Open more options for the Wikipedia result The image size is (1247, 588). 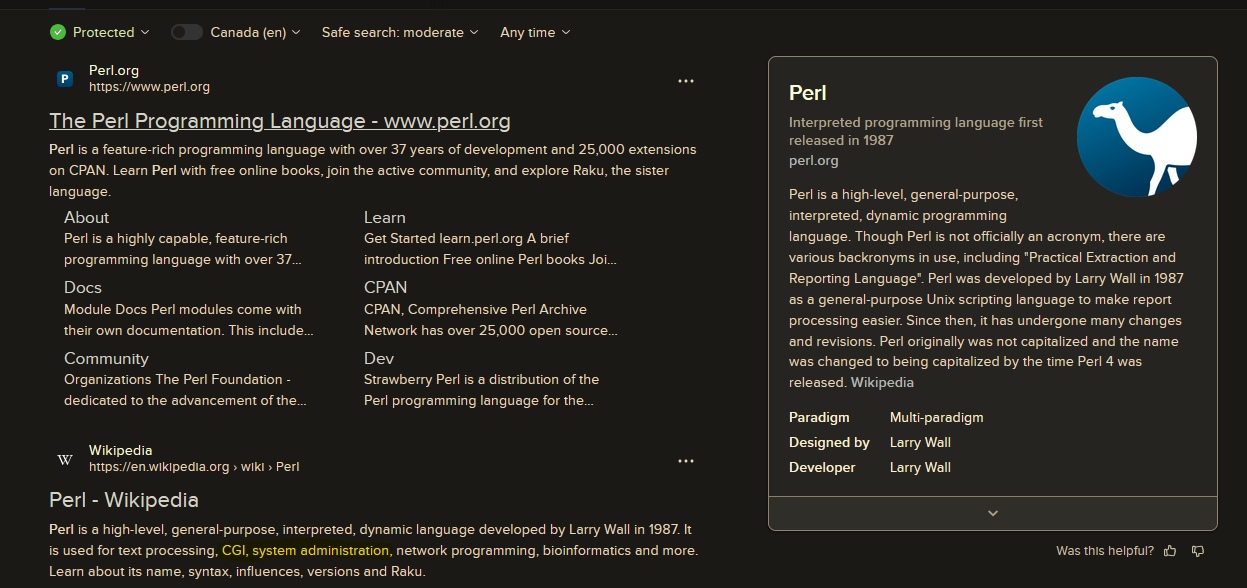coord(685,461)
